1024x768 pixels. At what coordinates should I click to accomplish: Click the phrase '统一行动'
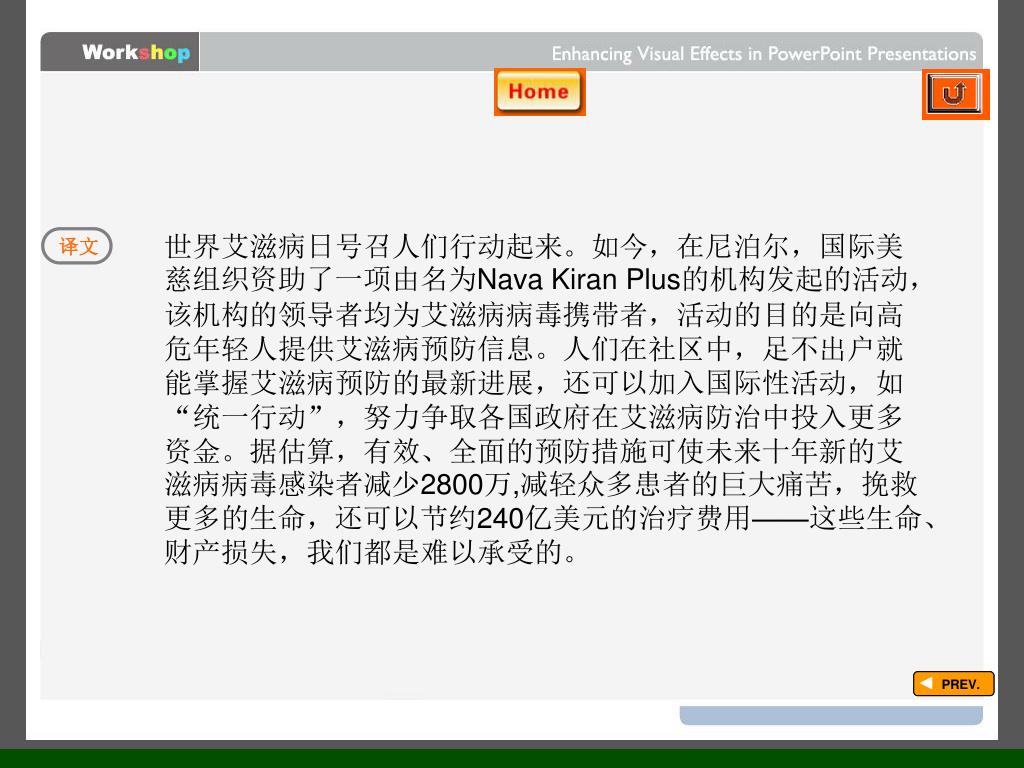tap(250, 417)
